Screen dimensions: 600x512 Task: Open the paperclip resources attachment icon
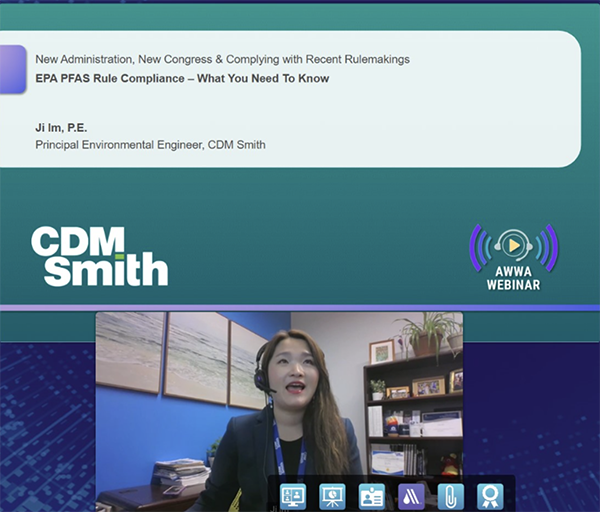451,496
